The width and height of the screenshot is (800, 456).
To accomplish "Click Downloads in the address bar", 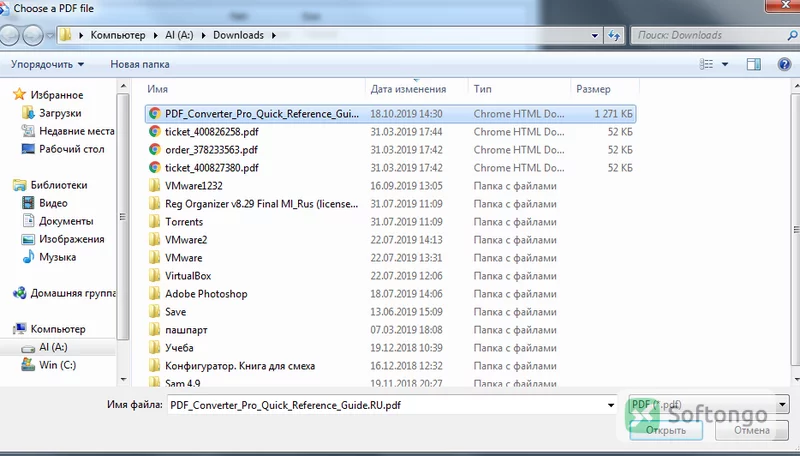I will click(238, 35).
